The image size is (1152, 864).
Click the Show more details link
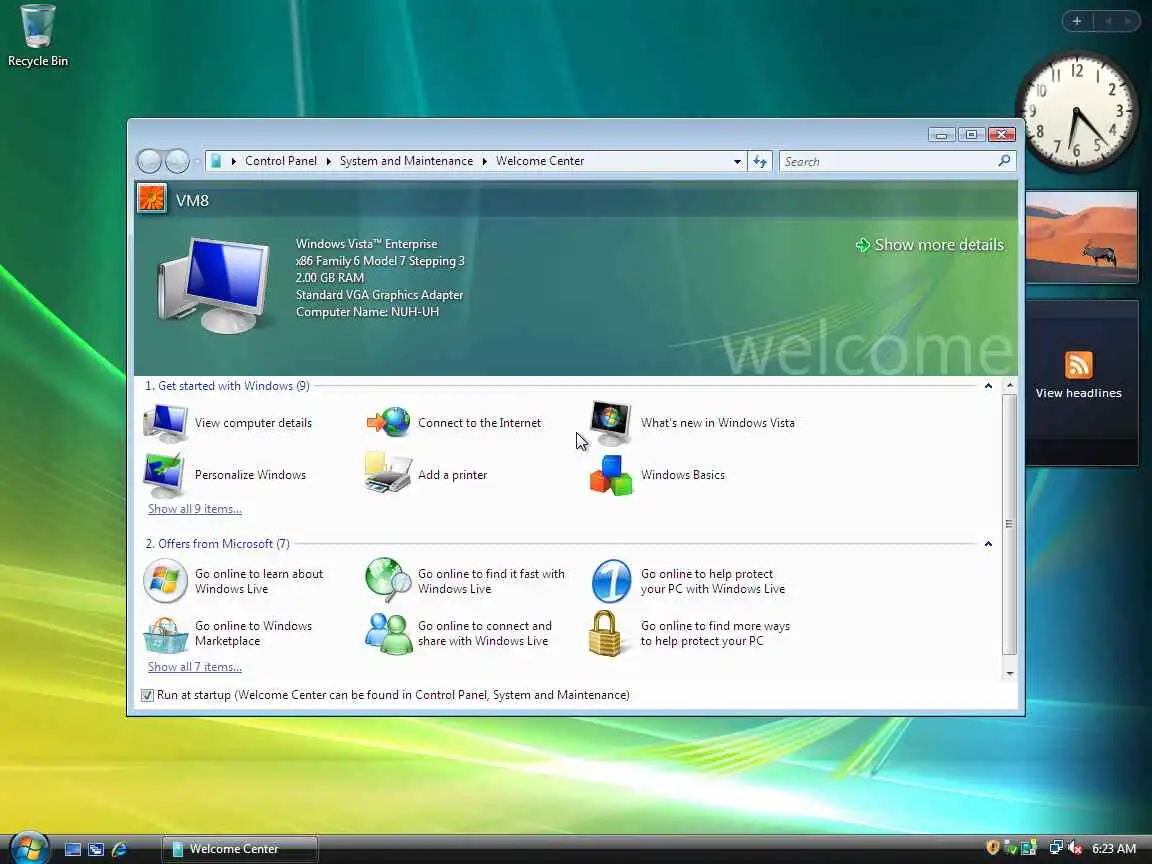[930, 245]
